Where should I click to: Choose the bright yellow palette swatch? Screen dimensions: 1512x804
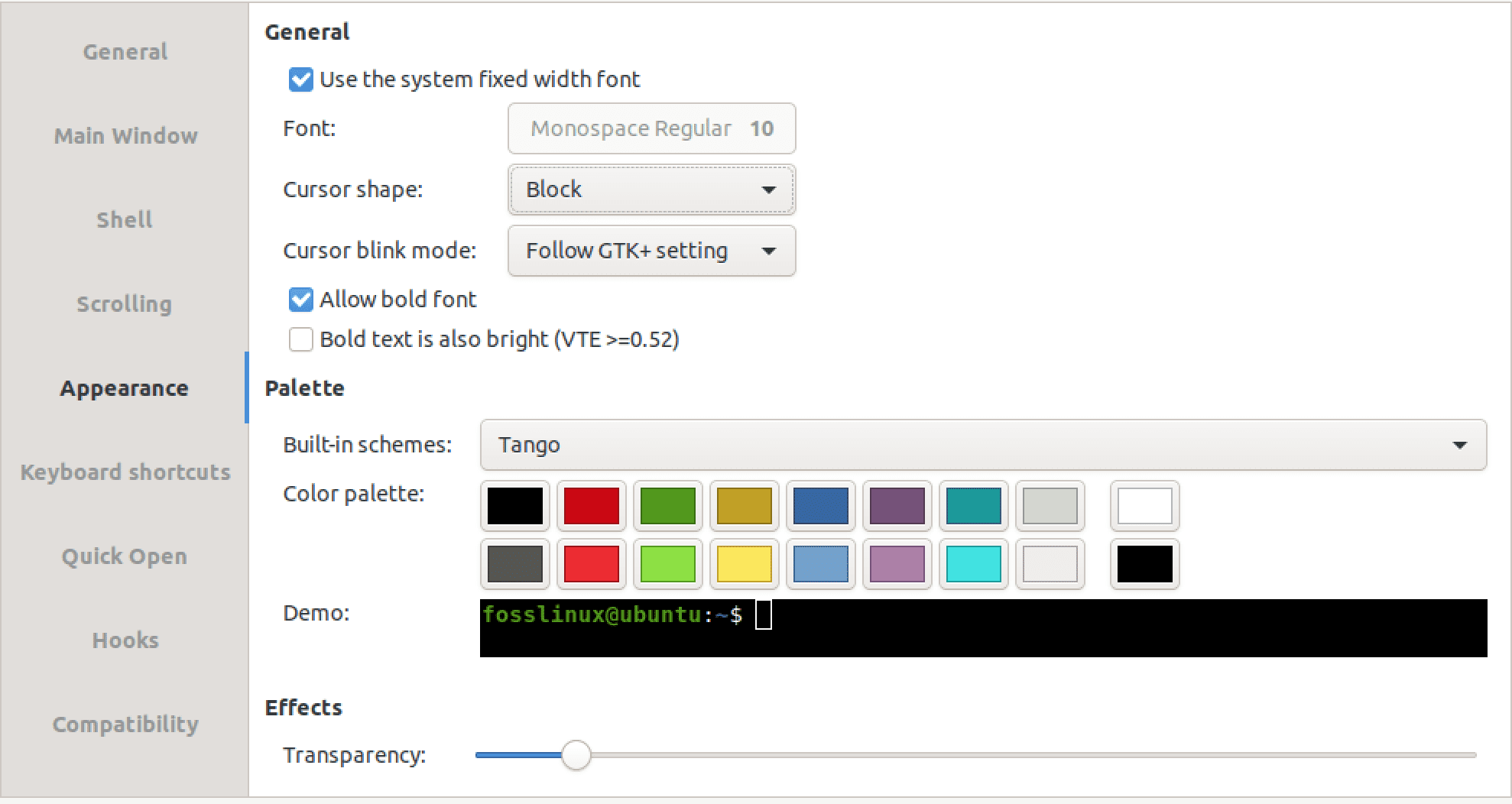click(x=744, y=564)
